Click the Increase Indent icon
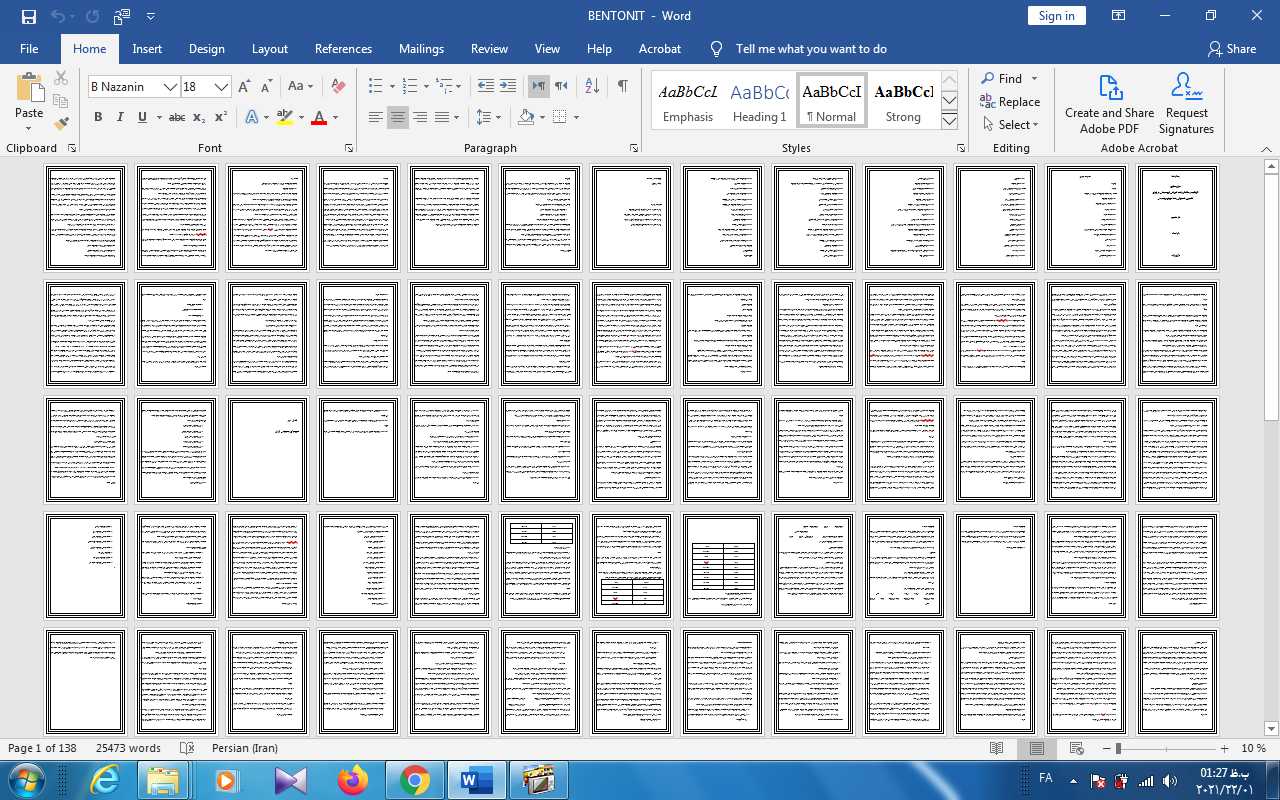The image size is (1280, 800). click(508, 87)
